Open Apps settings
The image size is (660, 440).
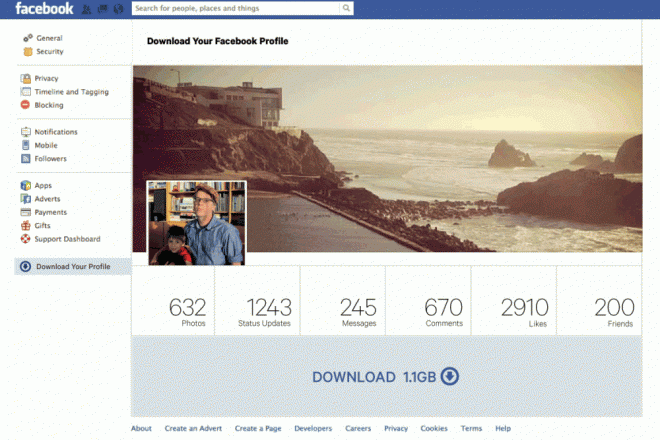[43, 186]
